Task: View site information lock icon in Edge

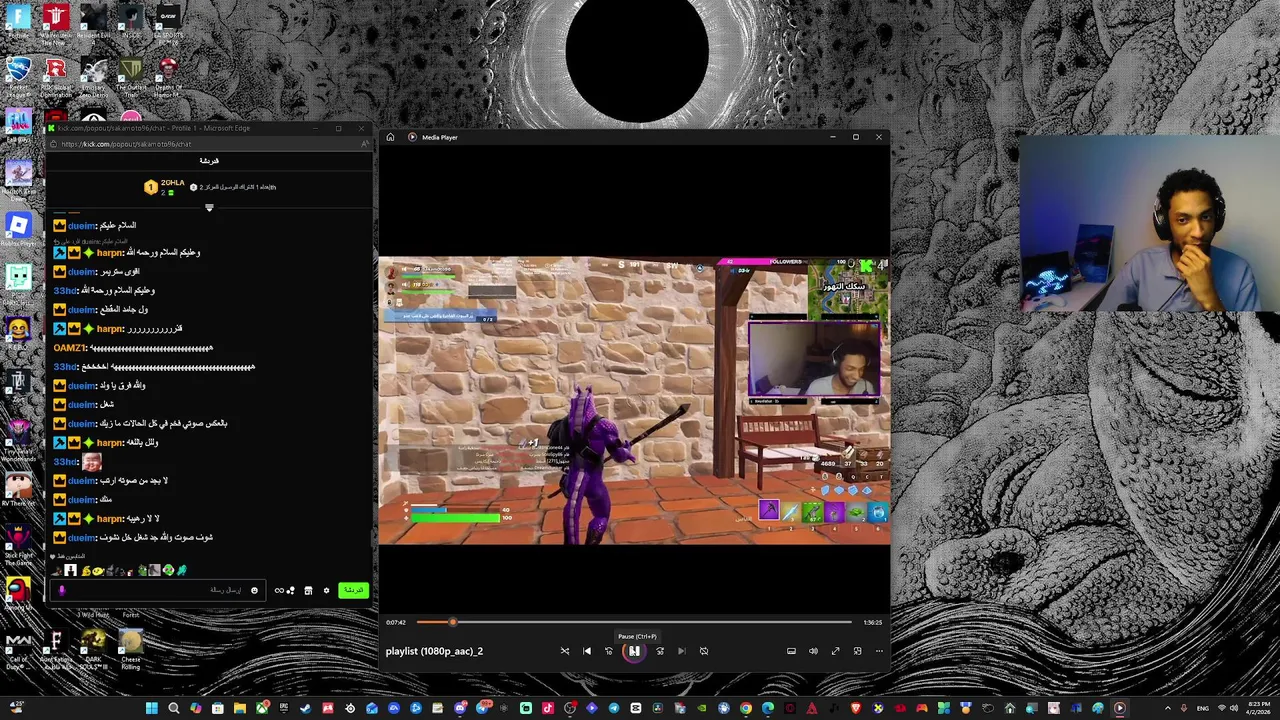Action: coord(52,144)
